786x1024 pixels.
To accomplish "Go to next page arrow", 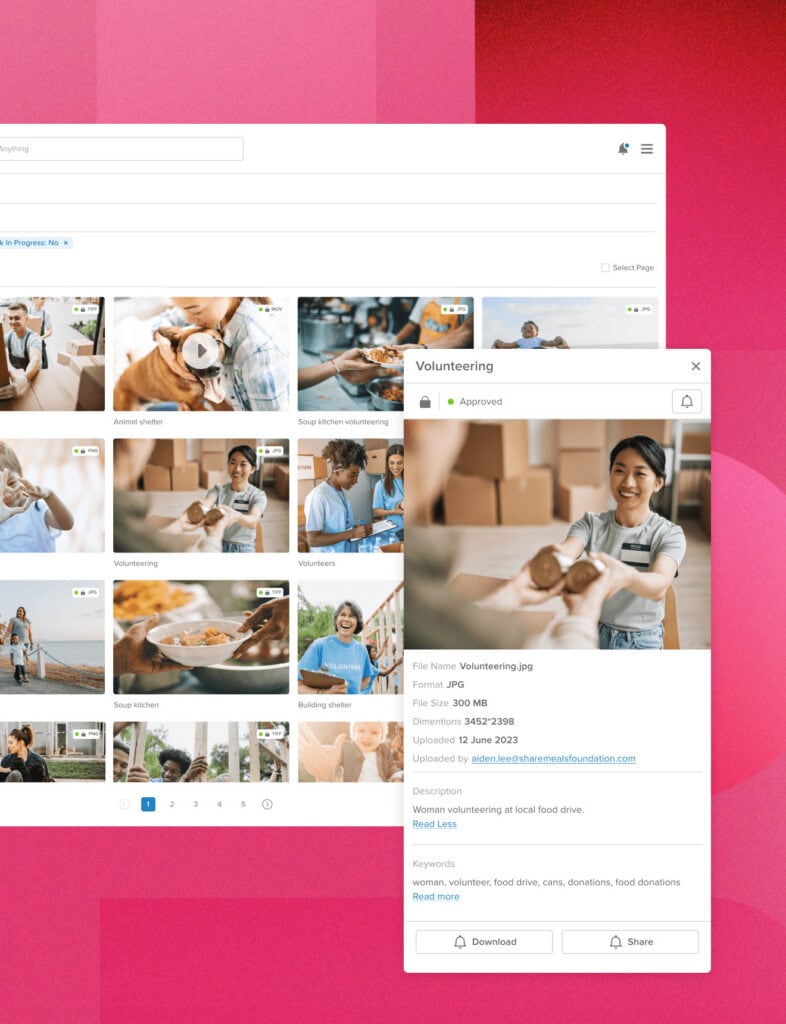I will 267,804.
